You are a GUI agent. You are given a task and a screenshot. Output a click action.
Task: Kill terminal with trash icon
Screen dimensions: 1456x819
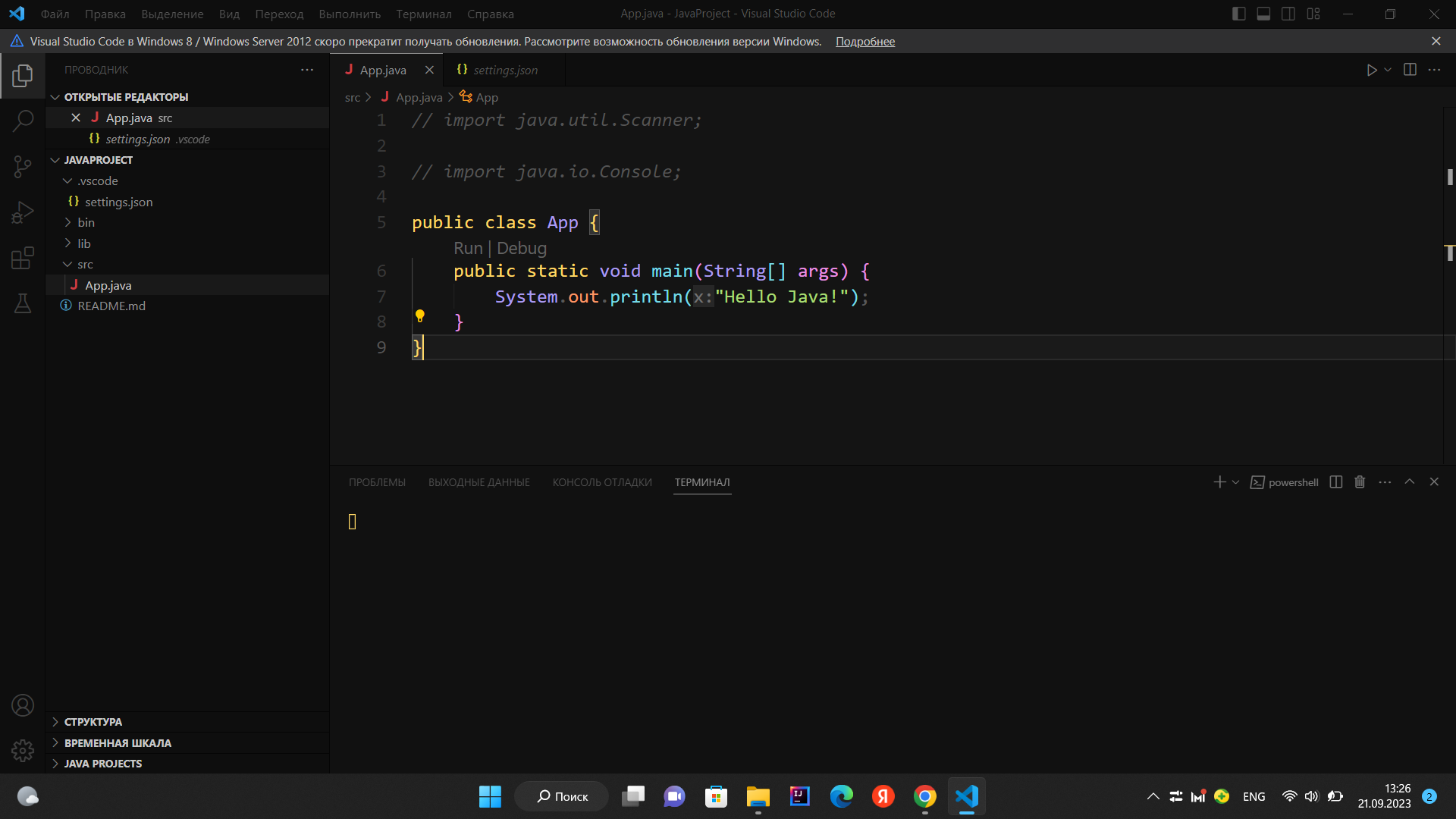pyautogui.click(x=1360, y=482)
